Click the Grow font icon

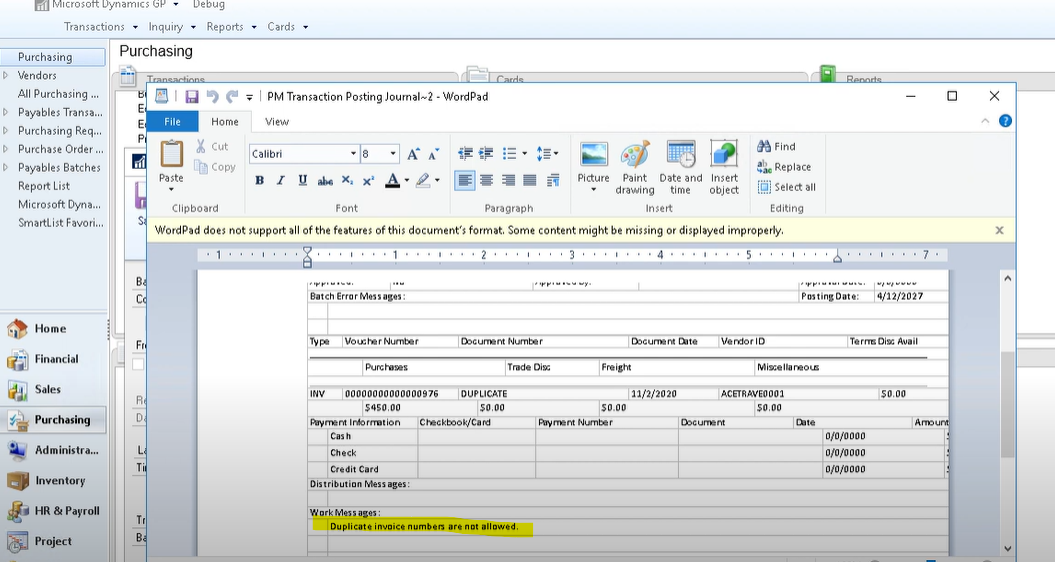pos(413,154)
